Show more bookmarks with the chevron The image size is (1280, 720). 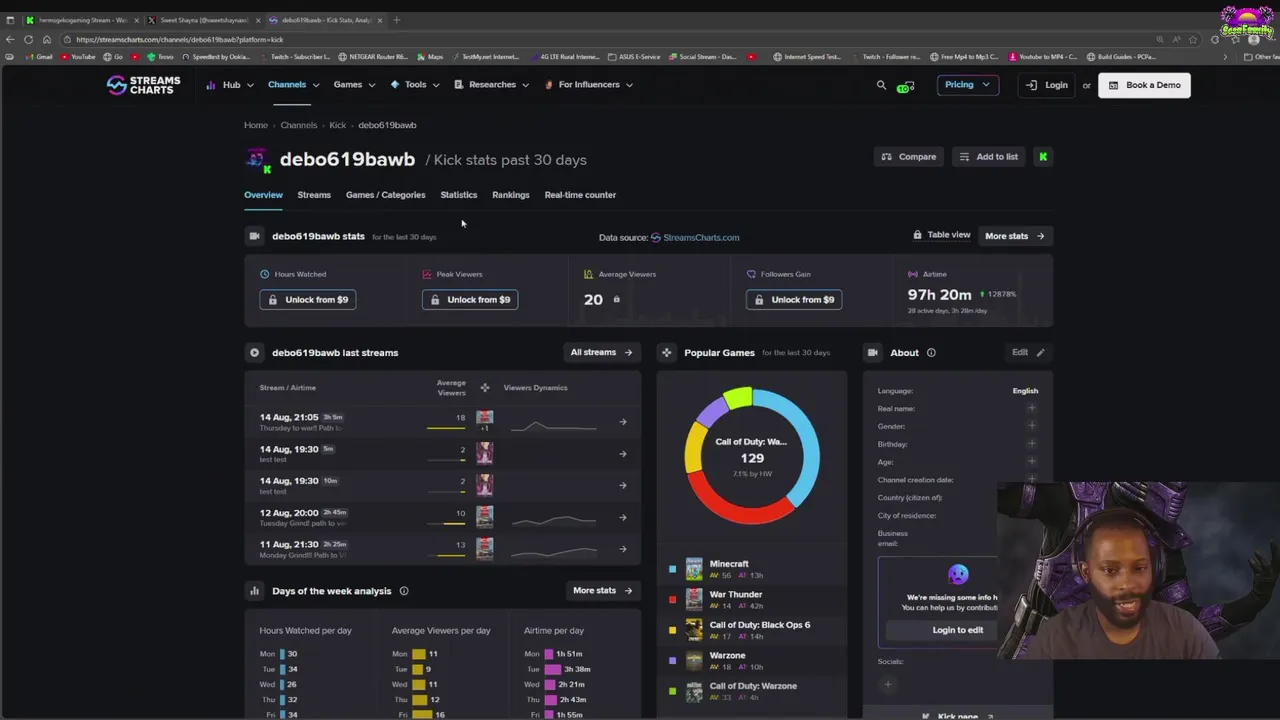(1225, 57)
